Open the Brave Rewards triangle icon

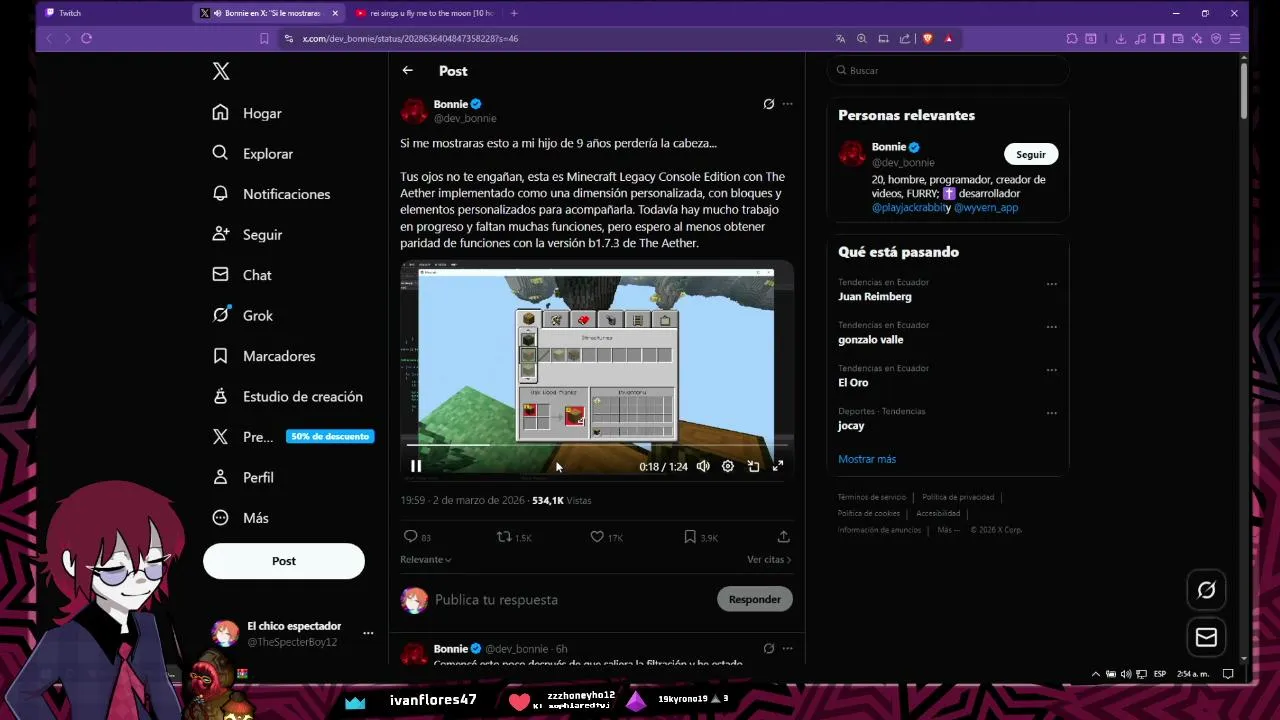(948, 38)
